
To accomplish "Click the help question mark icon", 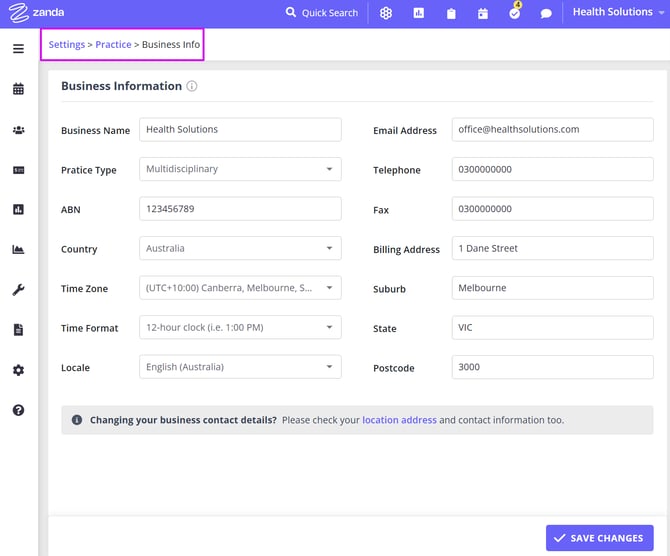I will 18,410.
